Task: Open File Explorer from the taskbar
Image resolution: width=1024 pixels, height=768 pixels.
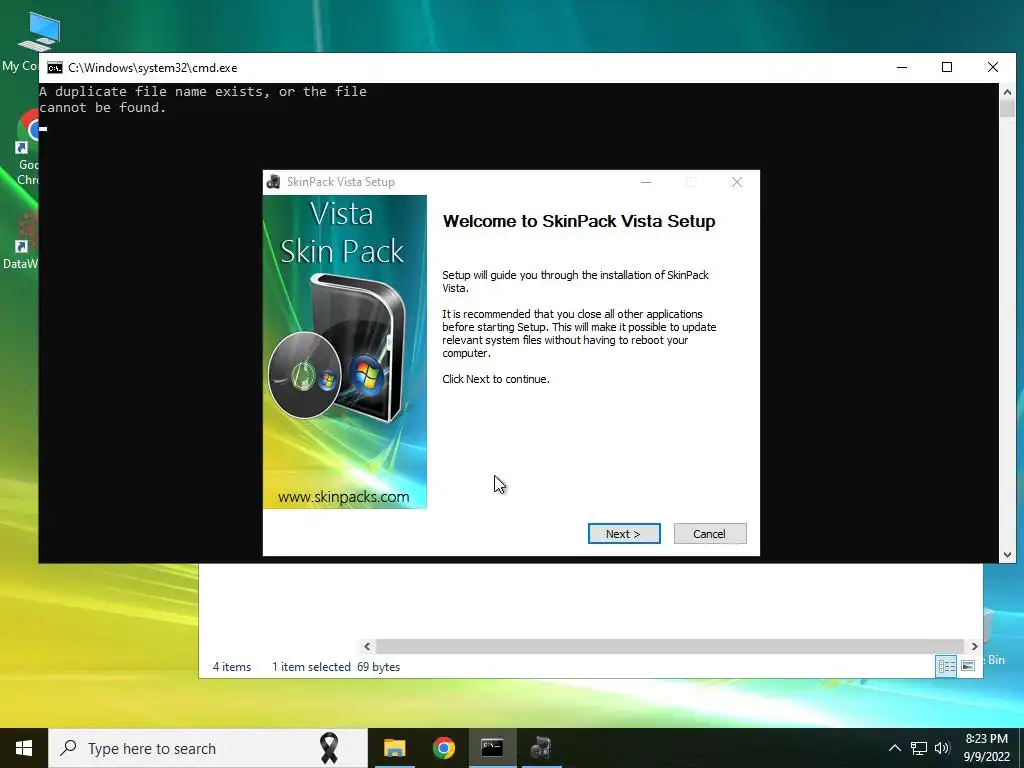Action: click(x=394, y=748)
